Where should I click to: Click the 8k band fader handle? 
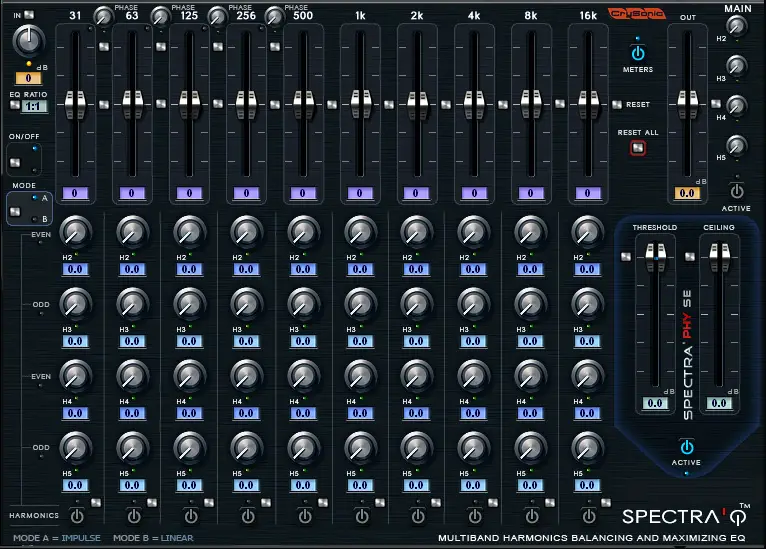tap(532, 105)
